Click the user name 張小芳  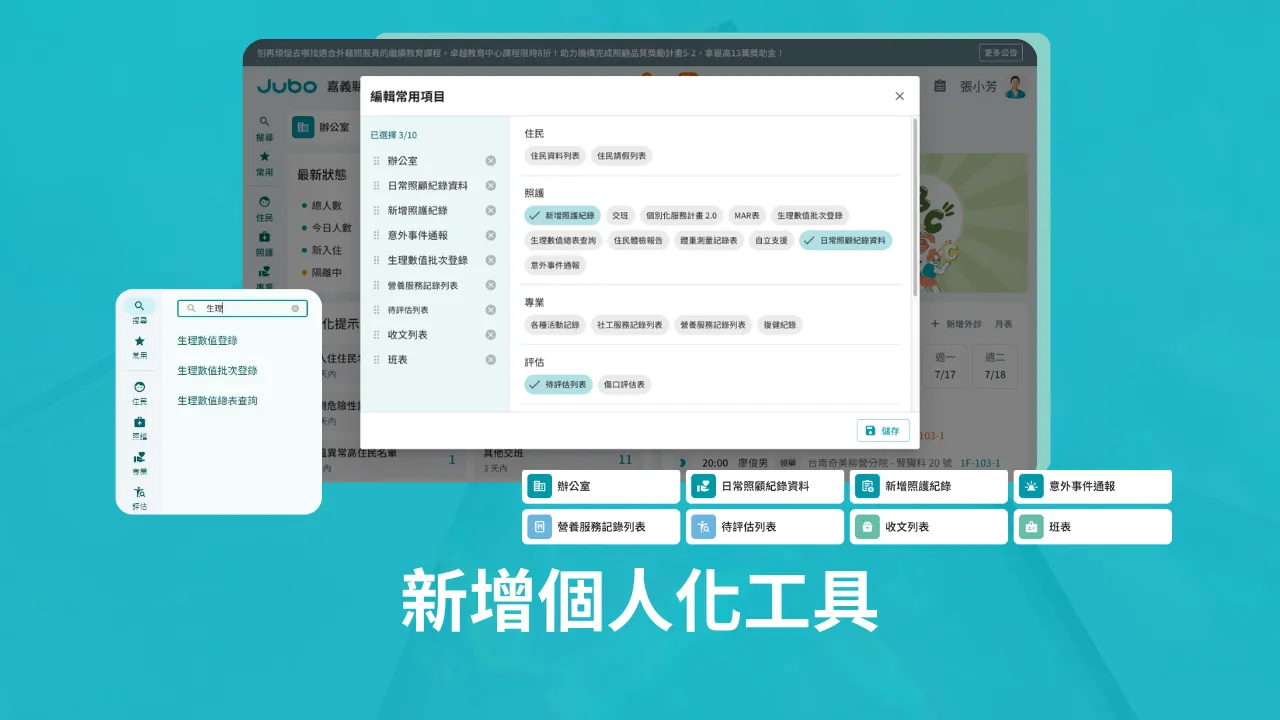(978, 87)
